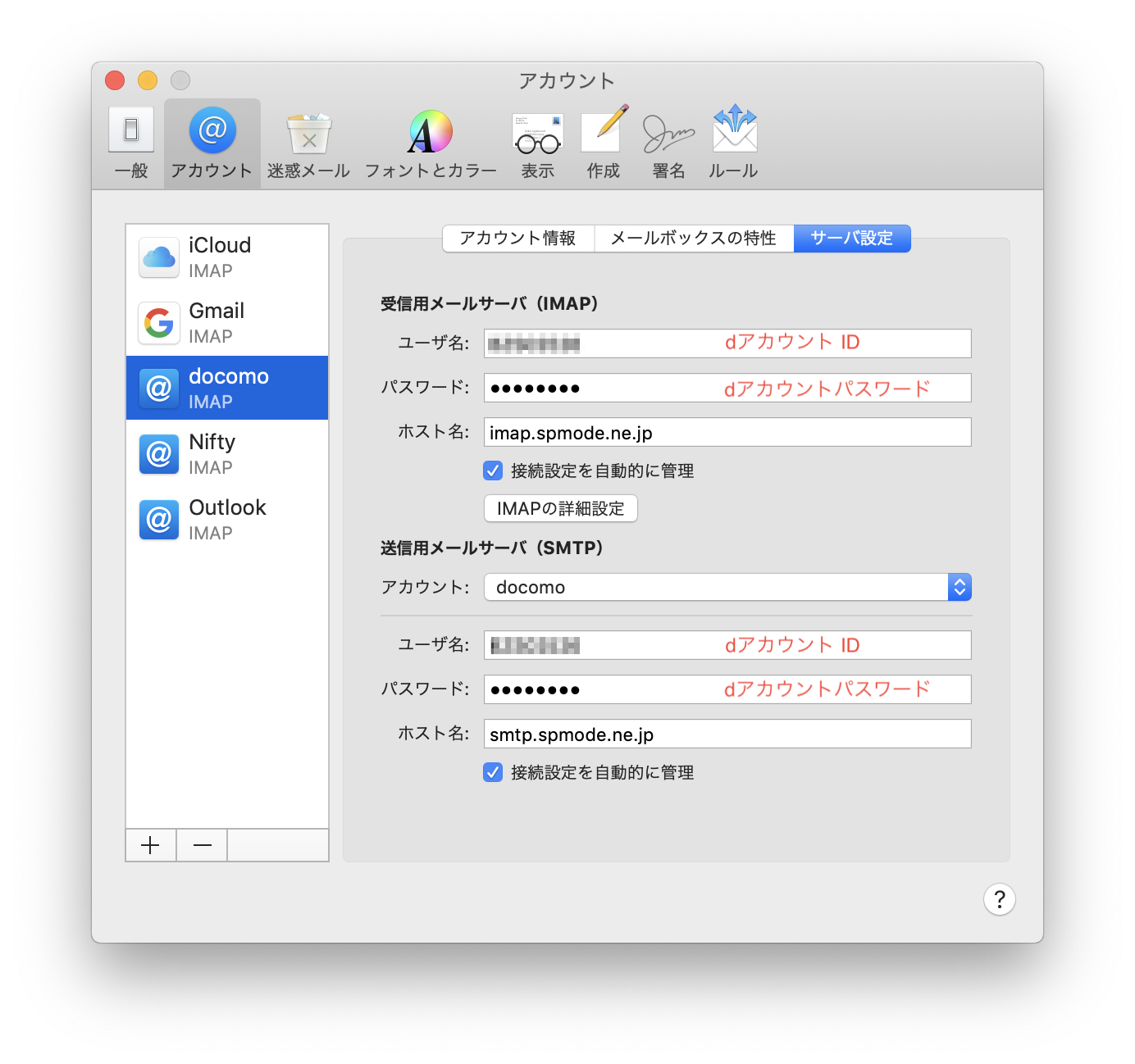Select the Nifty account in the sidebar

coord(227,453)
